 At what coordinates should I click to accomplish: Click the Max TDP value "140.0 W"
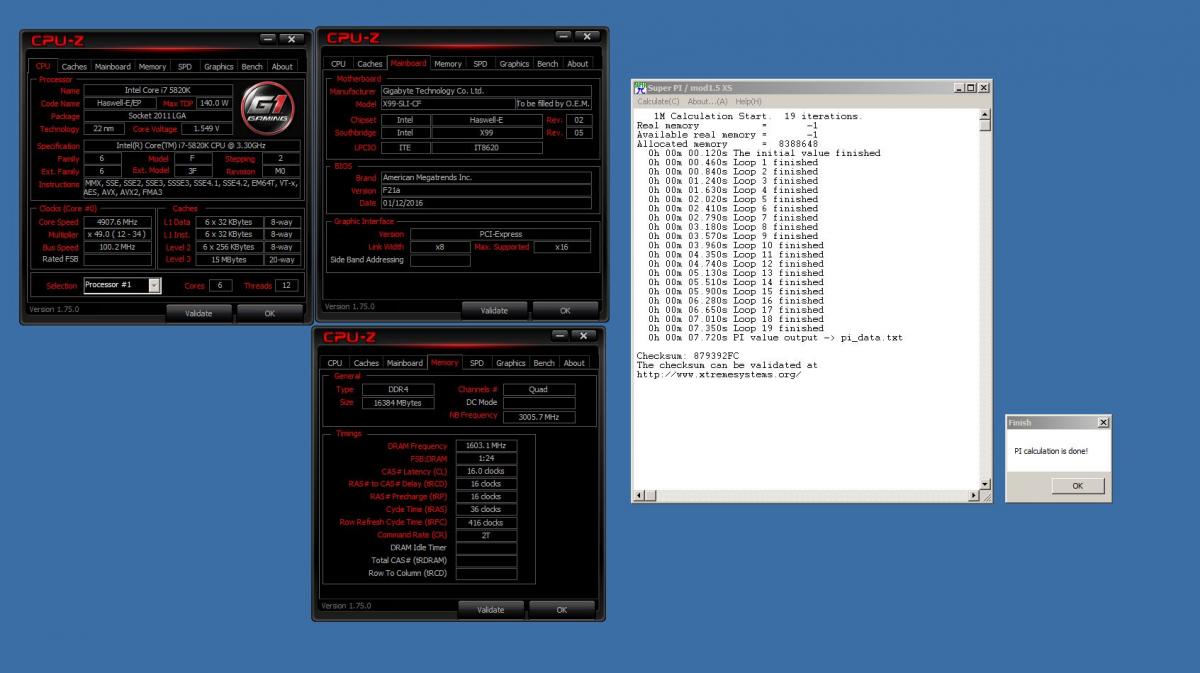214,103
